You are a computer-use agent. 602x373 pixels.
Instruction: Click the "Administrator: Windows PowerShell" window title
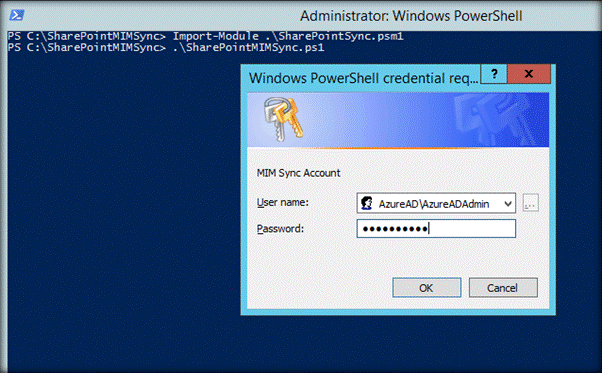click(411, 16)
